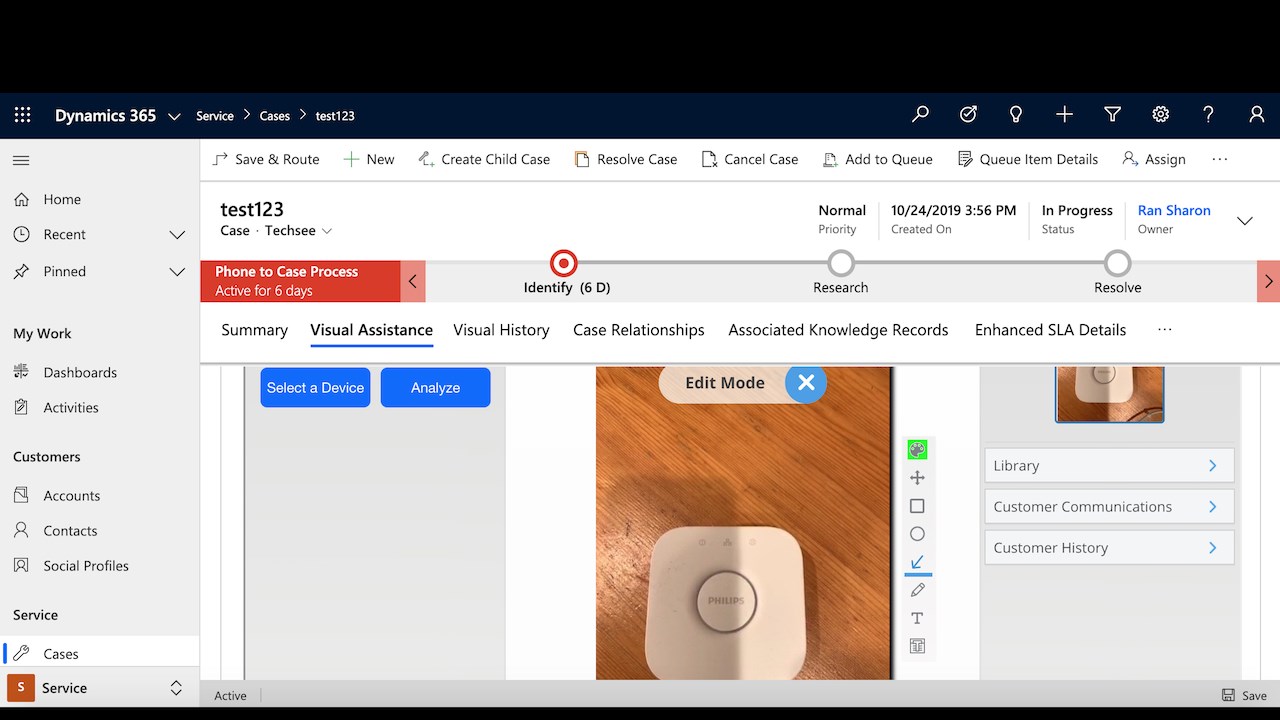Collapse the Phone to Case Process
1280x720 pixels.
point(412,282)
